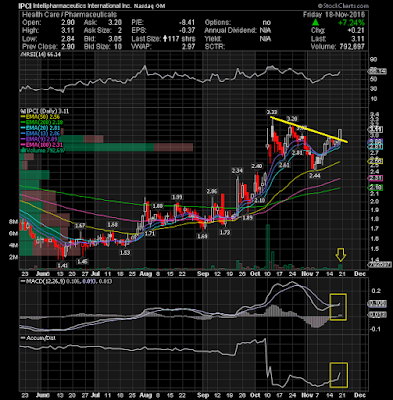
Task: Click the EPS value -0.37
Action: tap(187, 31)
